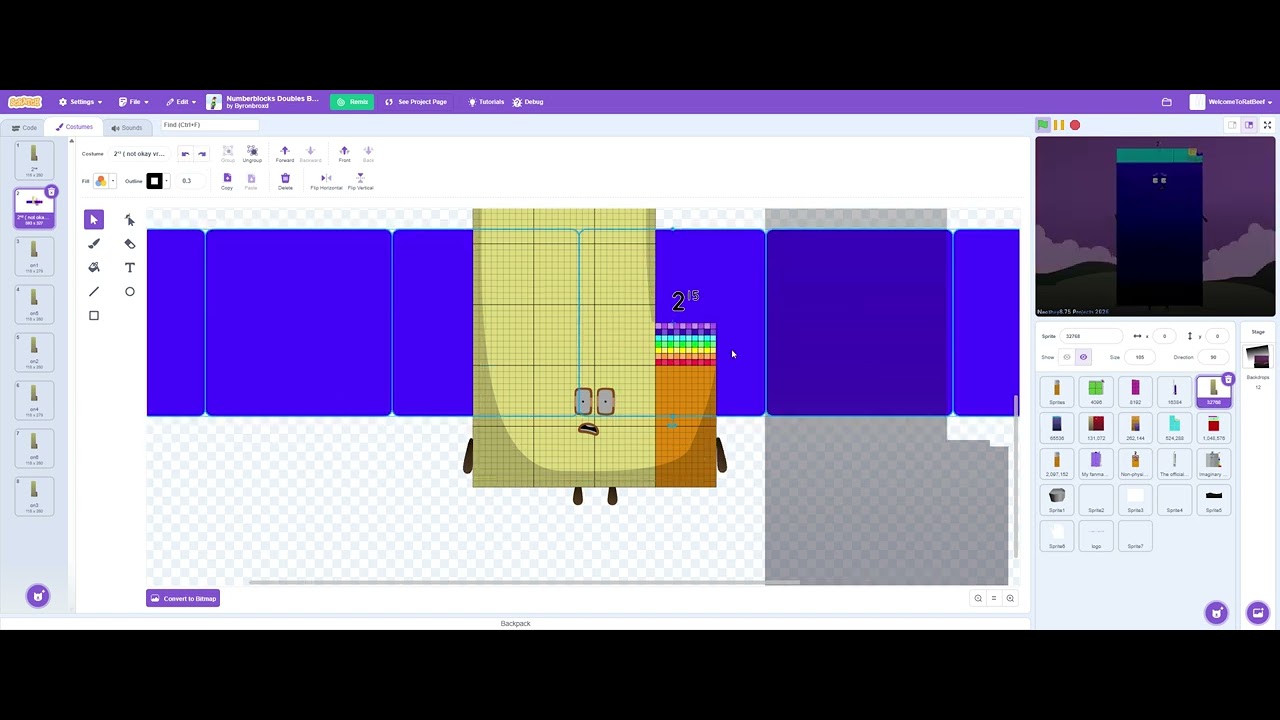Open the Outline color dropdown
The image size is (1280, 720).
point(157,181)
